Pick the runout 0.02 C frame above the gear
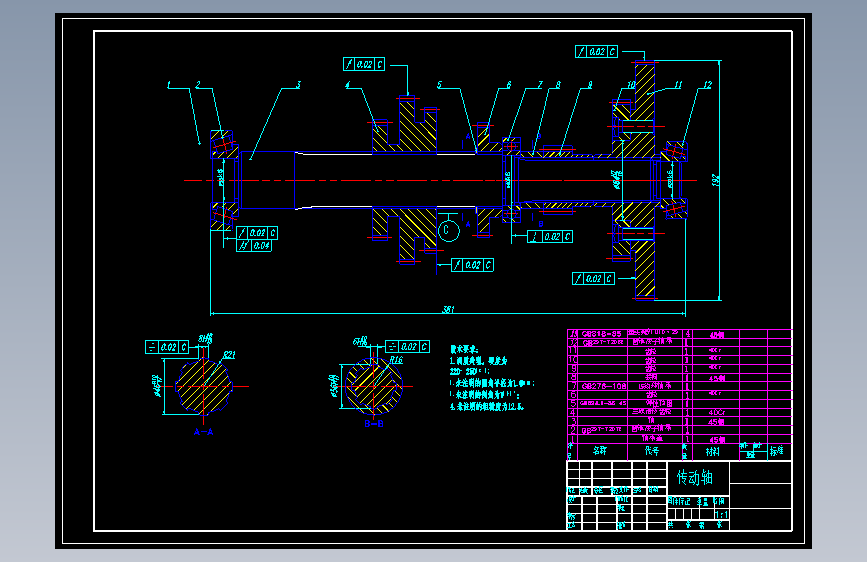 tap(364, 64)
